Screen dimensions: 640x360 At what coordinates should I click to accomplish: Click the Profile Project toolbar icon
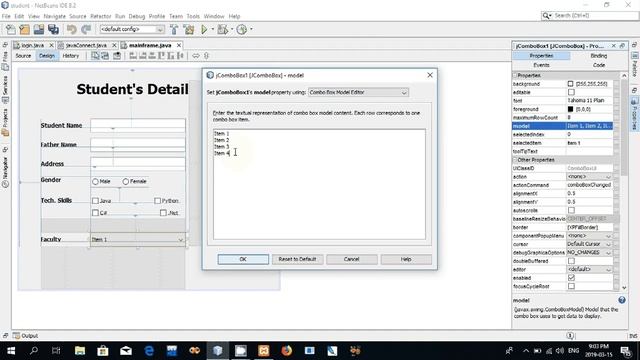point(242,29)
